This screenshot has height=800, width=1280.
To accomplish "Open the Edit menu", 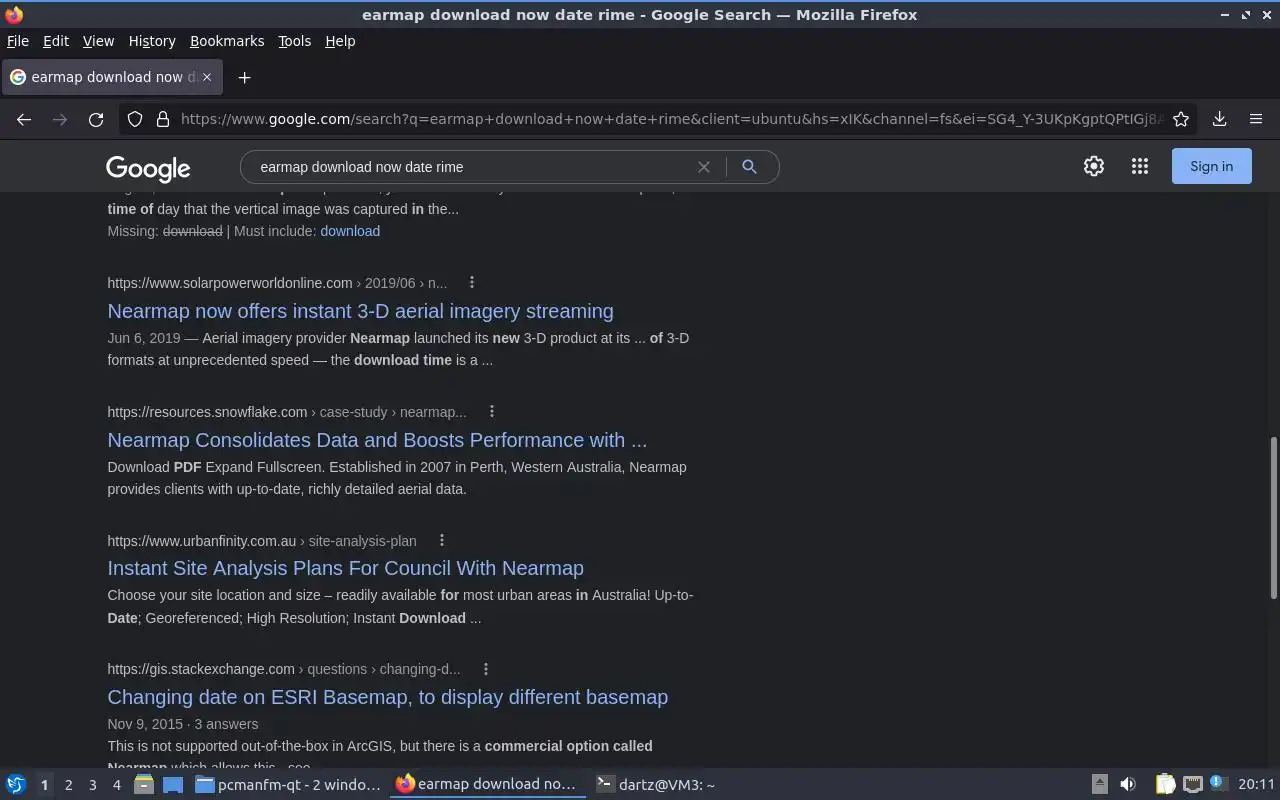I will [56, 41].
